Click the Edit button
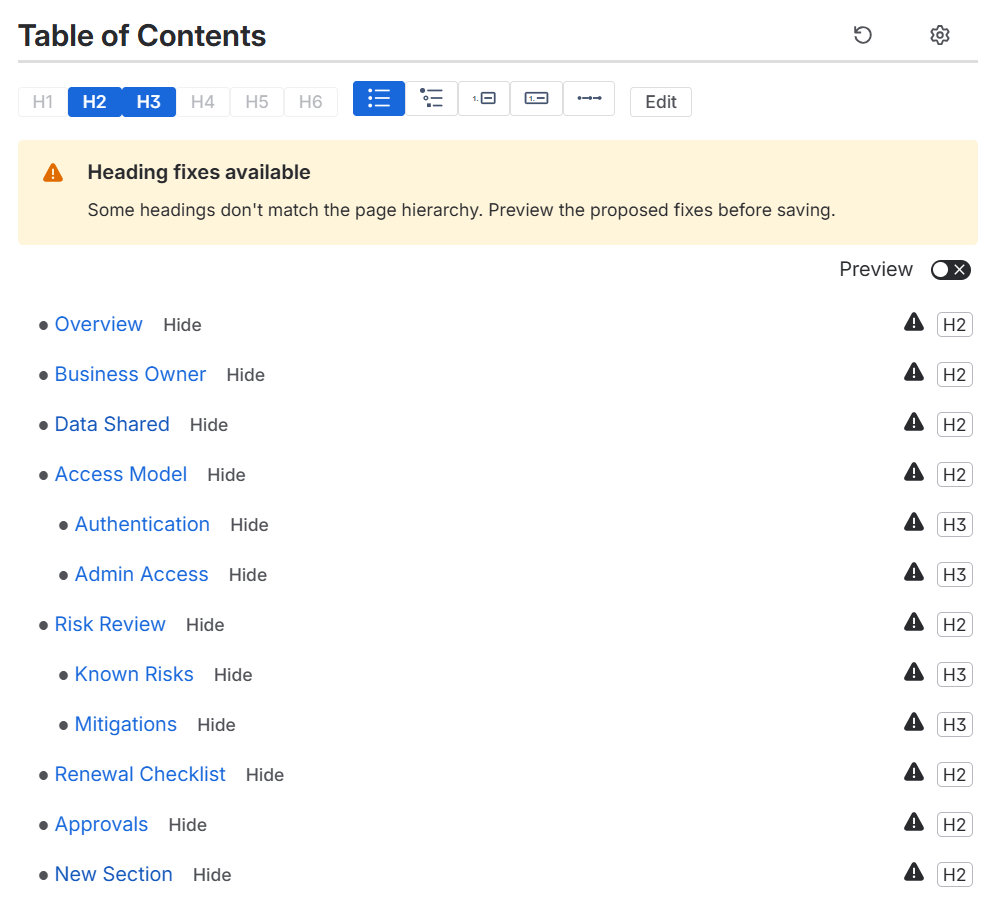This screenshot has width=996, height=913. (x=661, y=102)
